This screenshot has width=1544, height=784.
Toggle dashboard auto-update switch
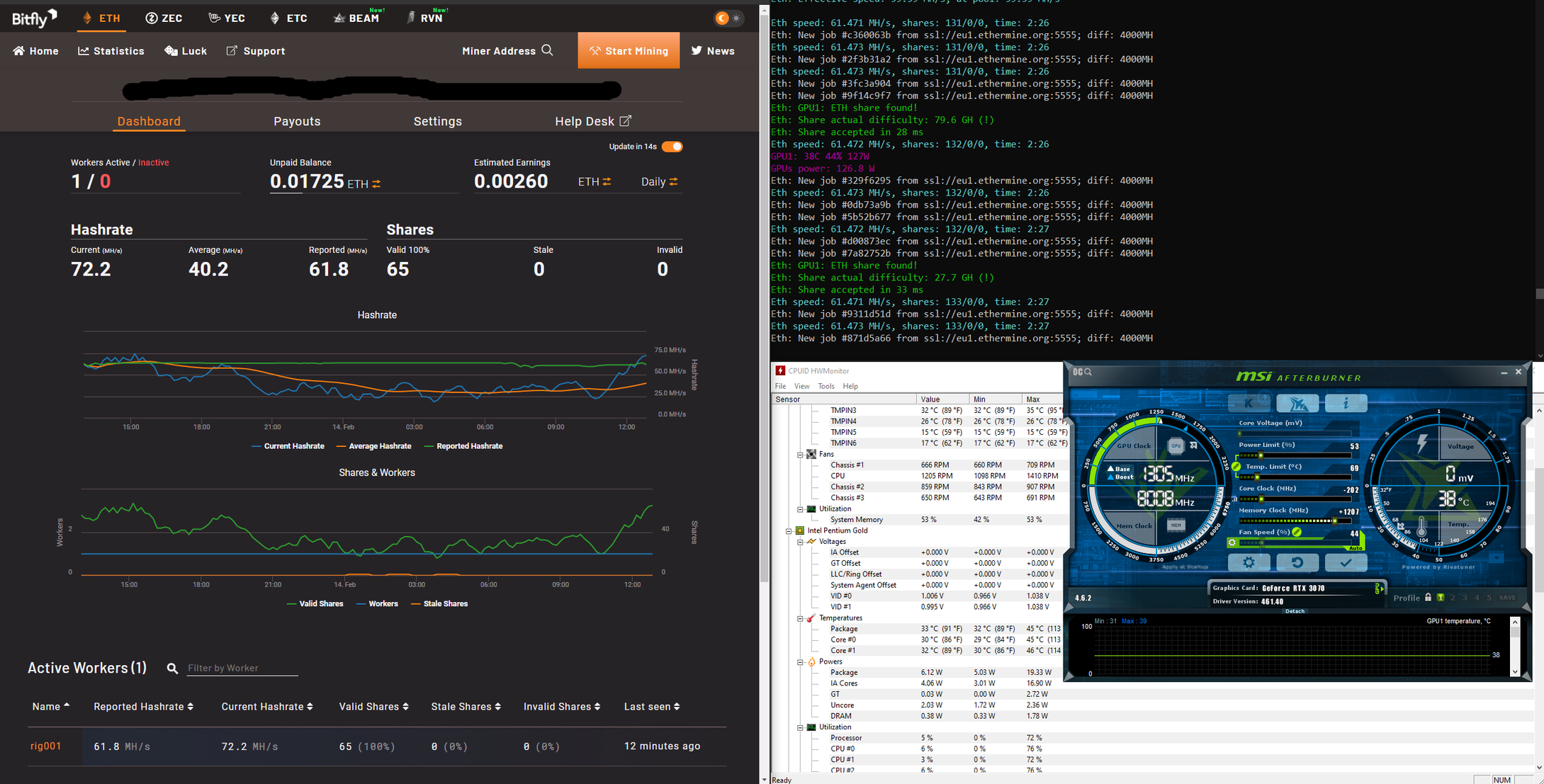[672, 147]
